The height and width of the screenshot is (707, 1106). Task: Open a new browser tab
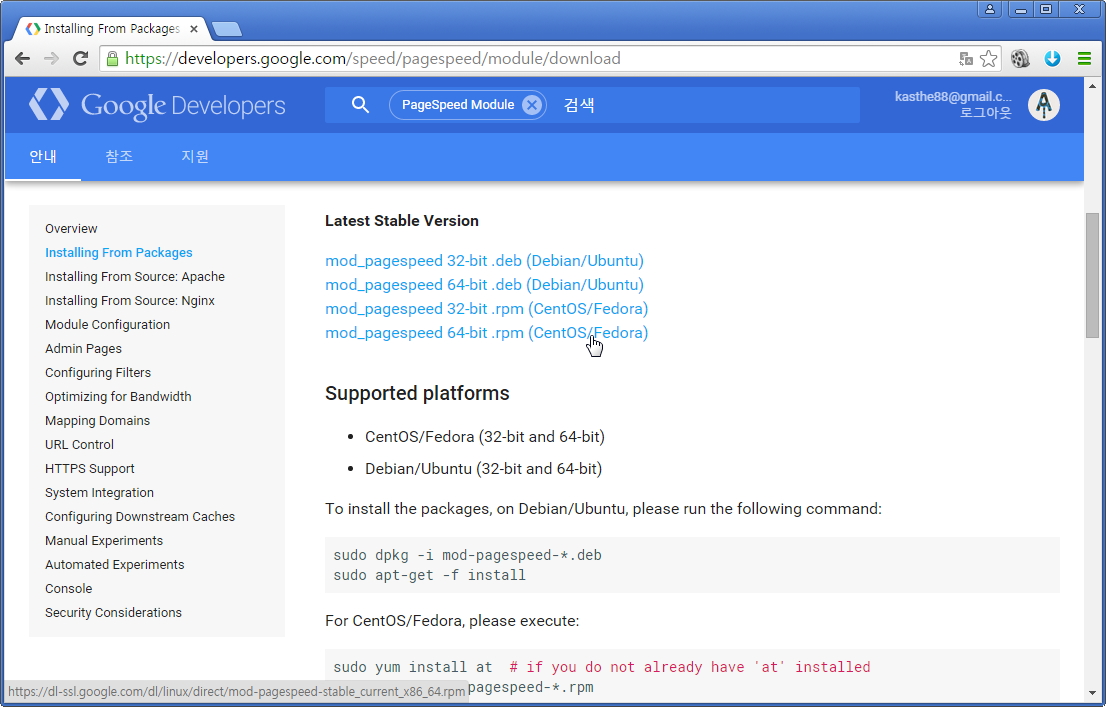tap(227, 29)
